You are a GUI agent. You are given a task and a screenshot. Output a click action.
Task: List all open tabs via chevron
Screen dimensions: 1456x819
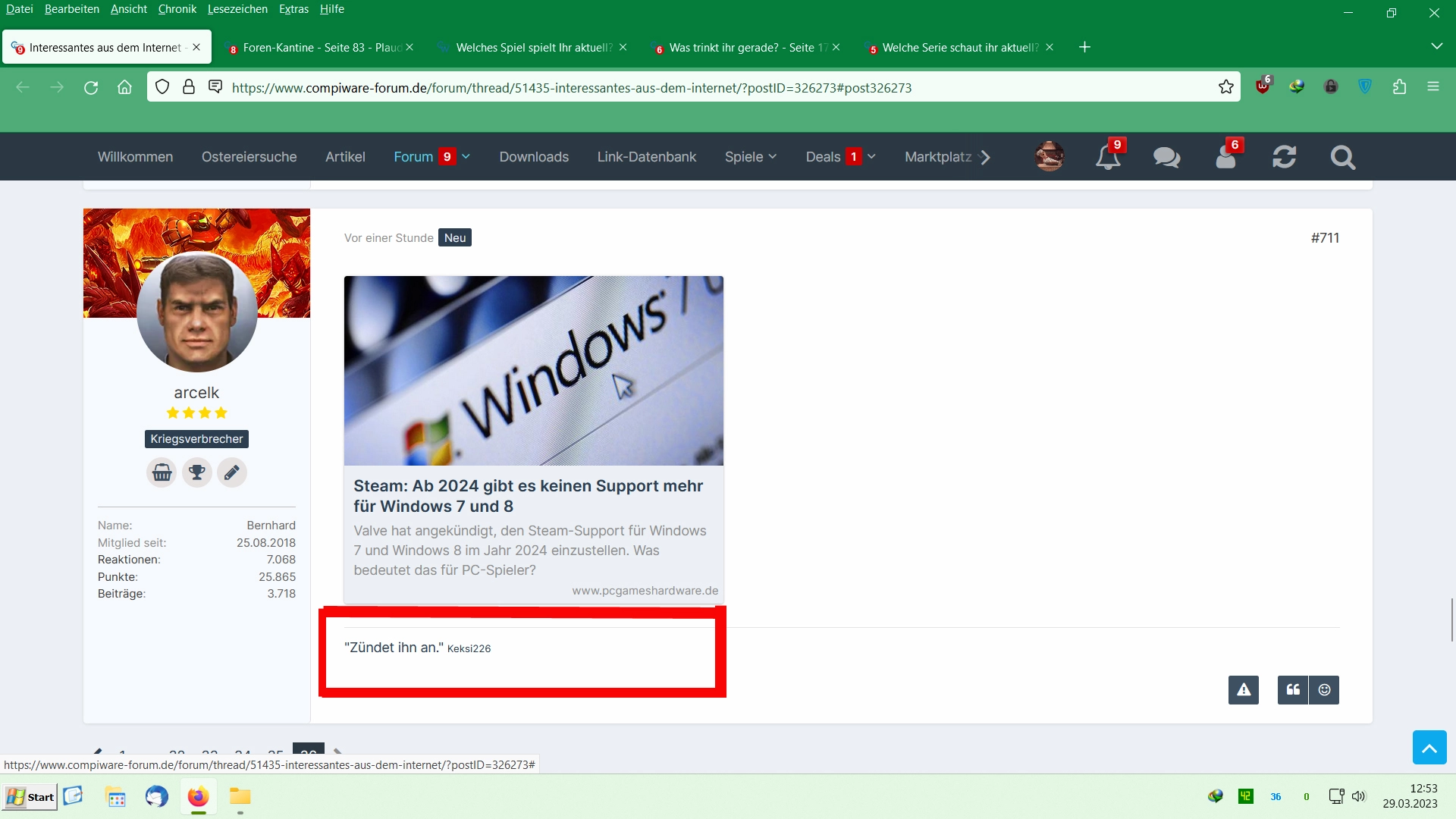coord(1436,46)
